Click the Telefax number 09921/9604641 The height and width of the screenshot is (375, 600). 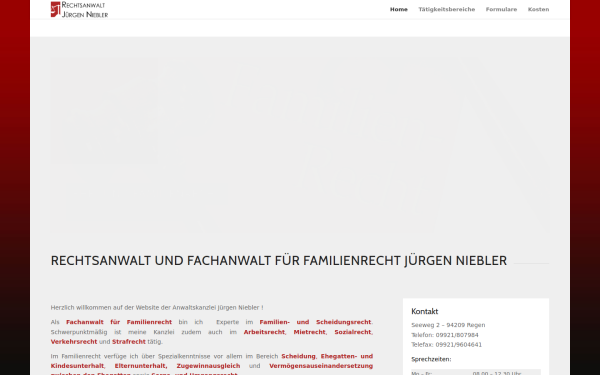447,344
